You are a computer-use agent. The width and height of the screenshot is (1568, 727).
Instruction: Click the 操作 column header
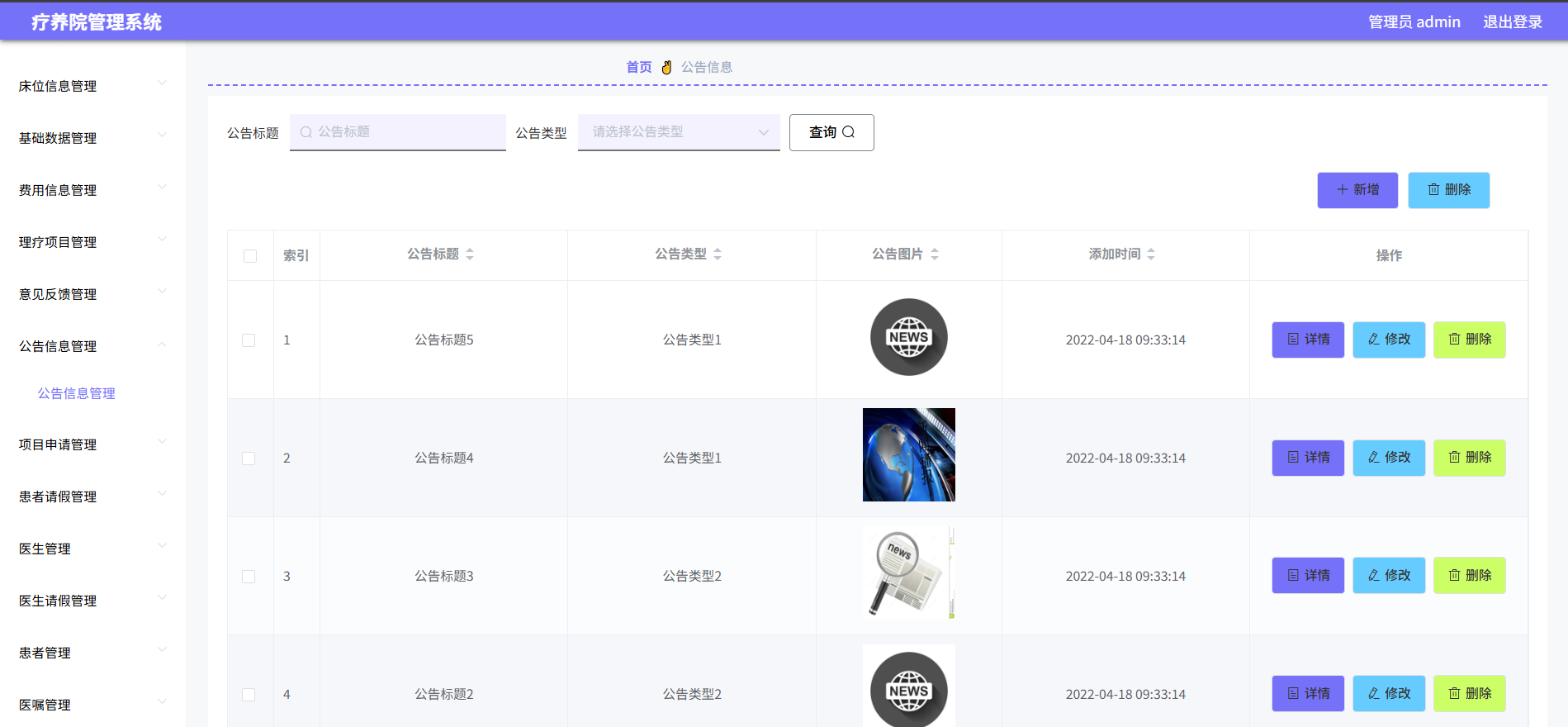point(1389,255)
